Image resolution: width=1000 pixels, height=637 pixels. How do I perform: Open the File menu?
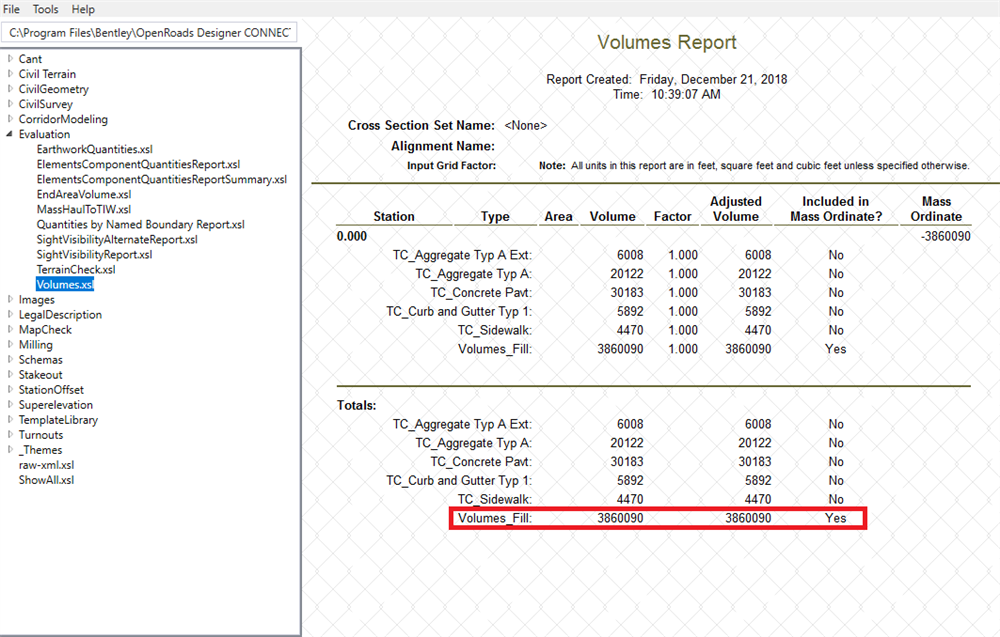(x=11, y=9)
